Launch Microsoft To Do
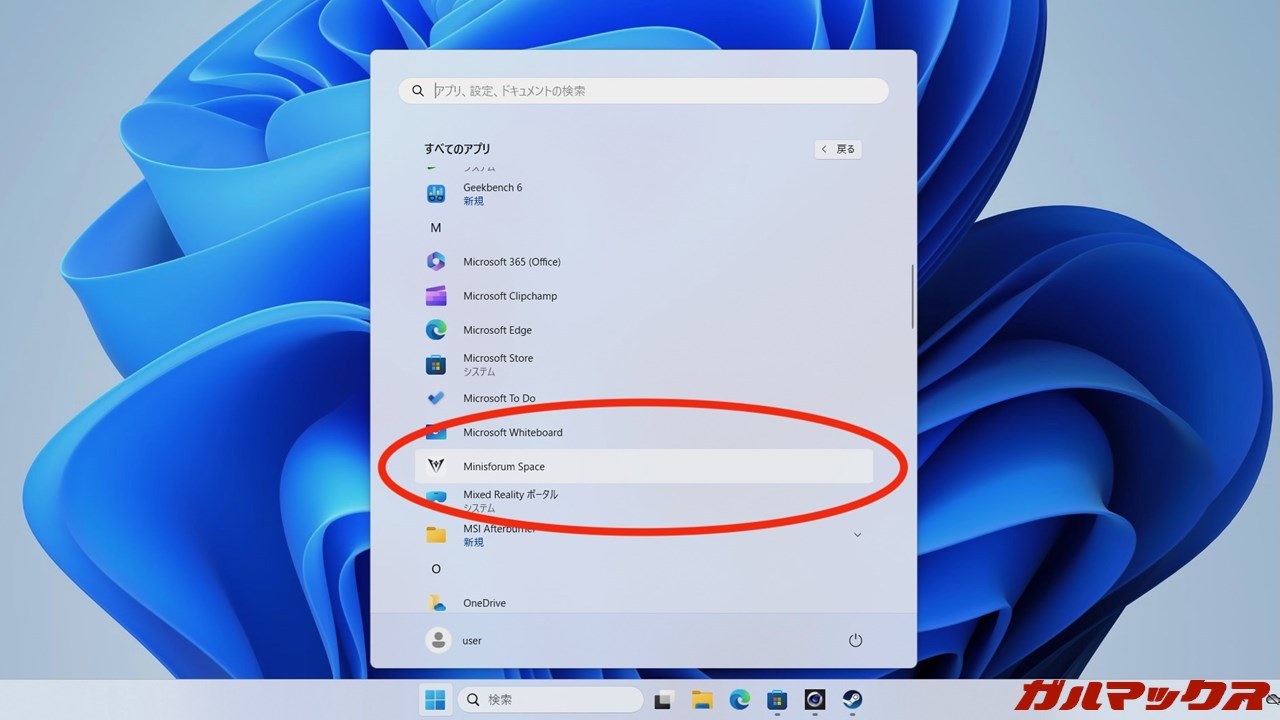Screen dimensions: 1280x720 click(x=498, y=398)
